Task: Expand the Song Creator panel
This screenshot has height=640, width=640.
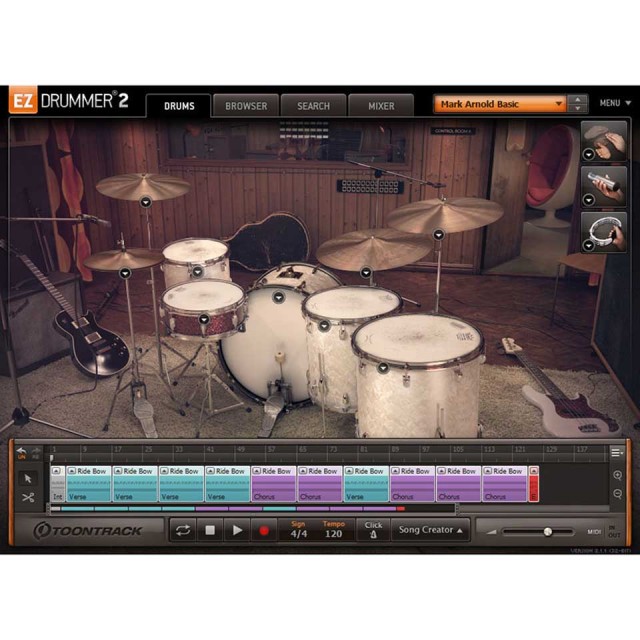Action: point(430,530)
